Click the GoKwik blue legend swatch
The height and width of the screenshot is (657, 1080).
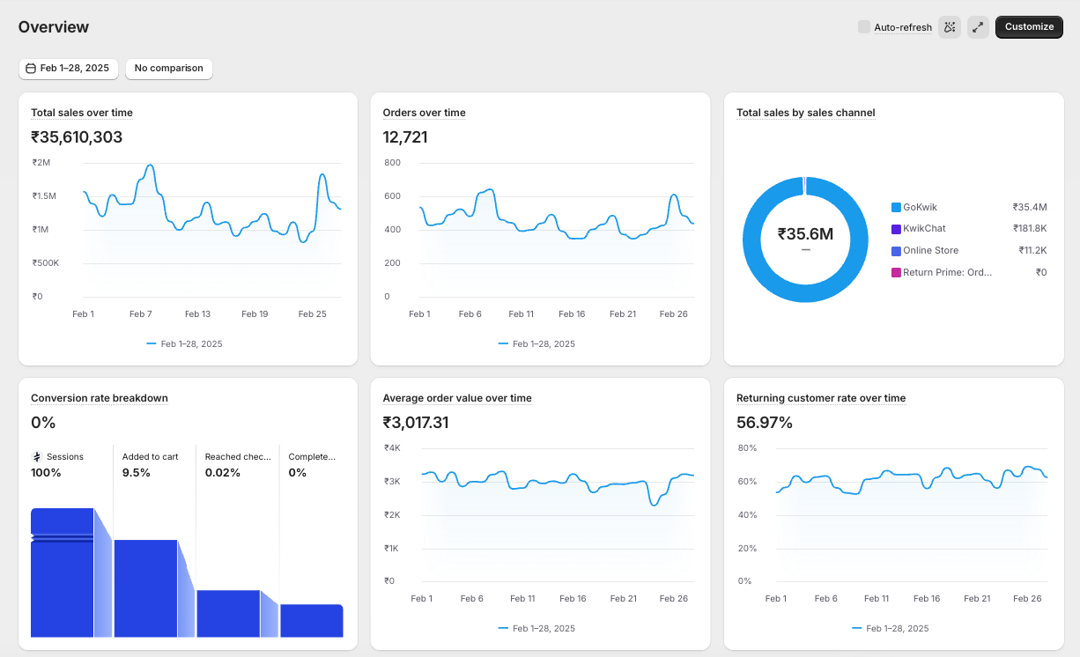point(896,207)
